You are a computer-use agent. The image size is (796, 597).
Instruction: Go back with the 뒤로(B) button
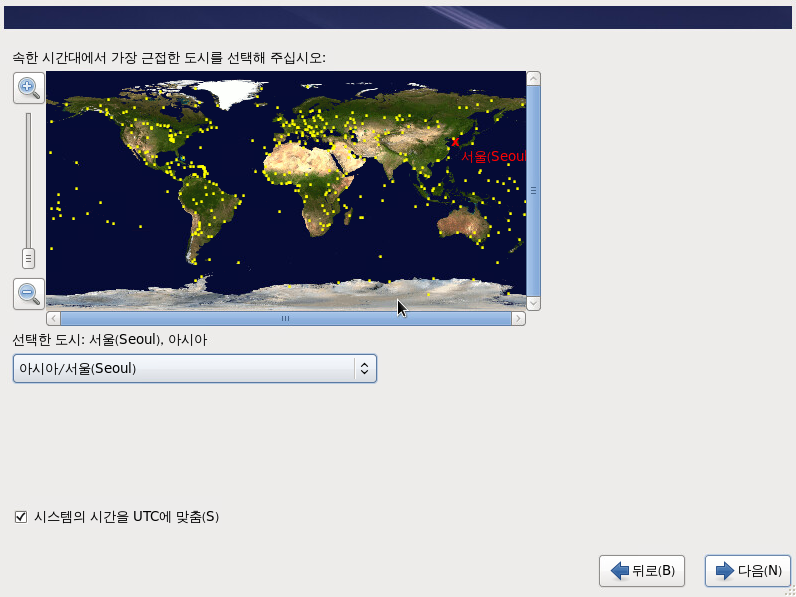click(x=642, y=571)
